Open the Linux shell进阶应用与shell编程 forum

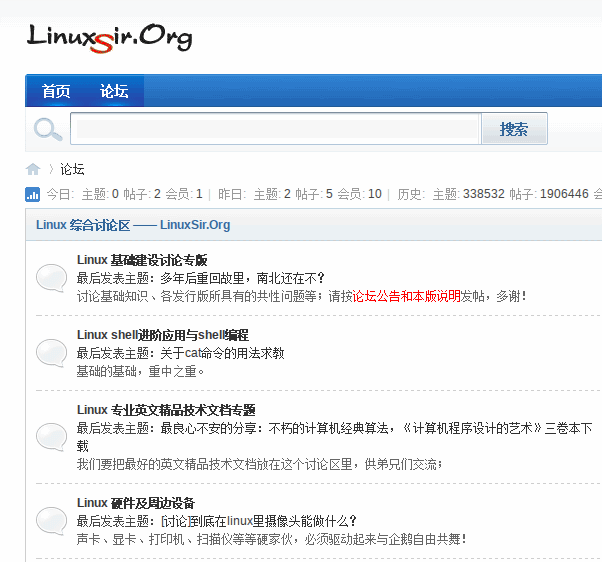tap(163, 335)
